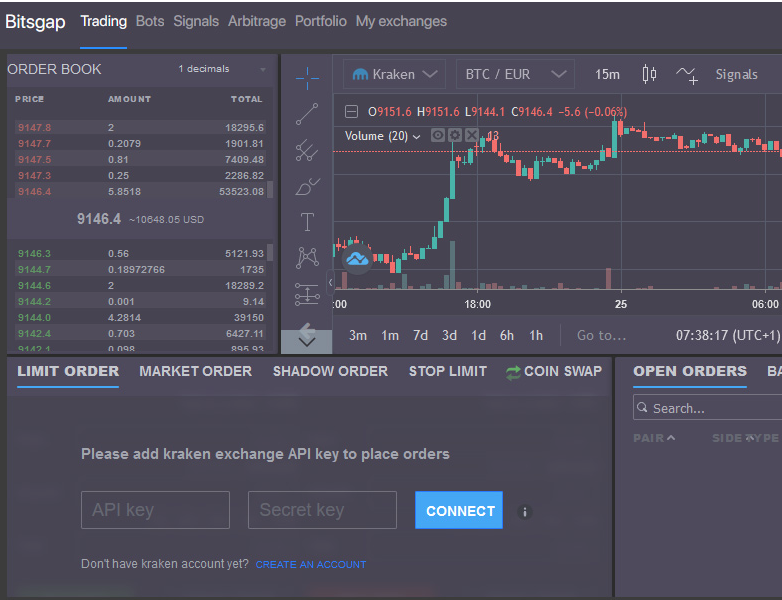Click the API key input field
The image size is (782, 600).
(x=155, y=510)
